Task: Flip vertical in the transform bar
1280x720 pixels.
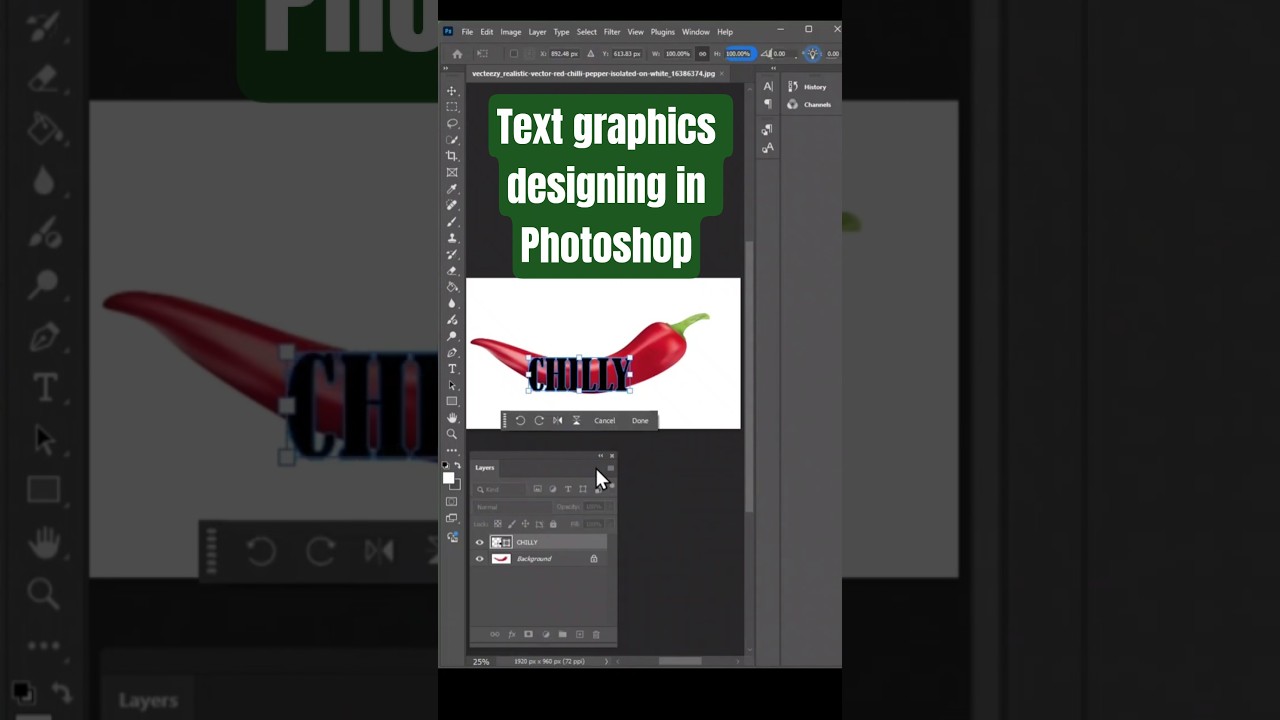Action: [576, 420]
